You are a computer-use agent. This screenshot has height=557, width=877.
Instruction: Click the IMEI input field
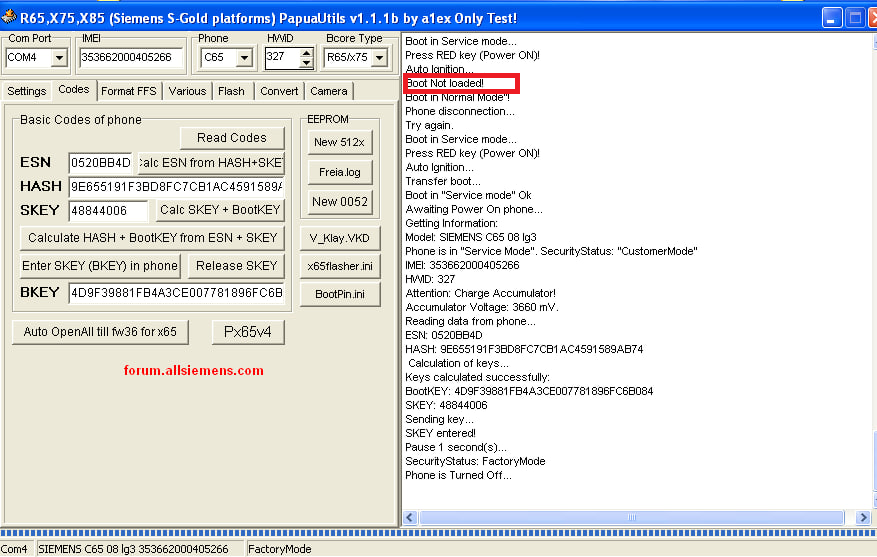131,58
